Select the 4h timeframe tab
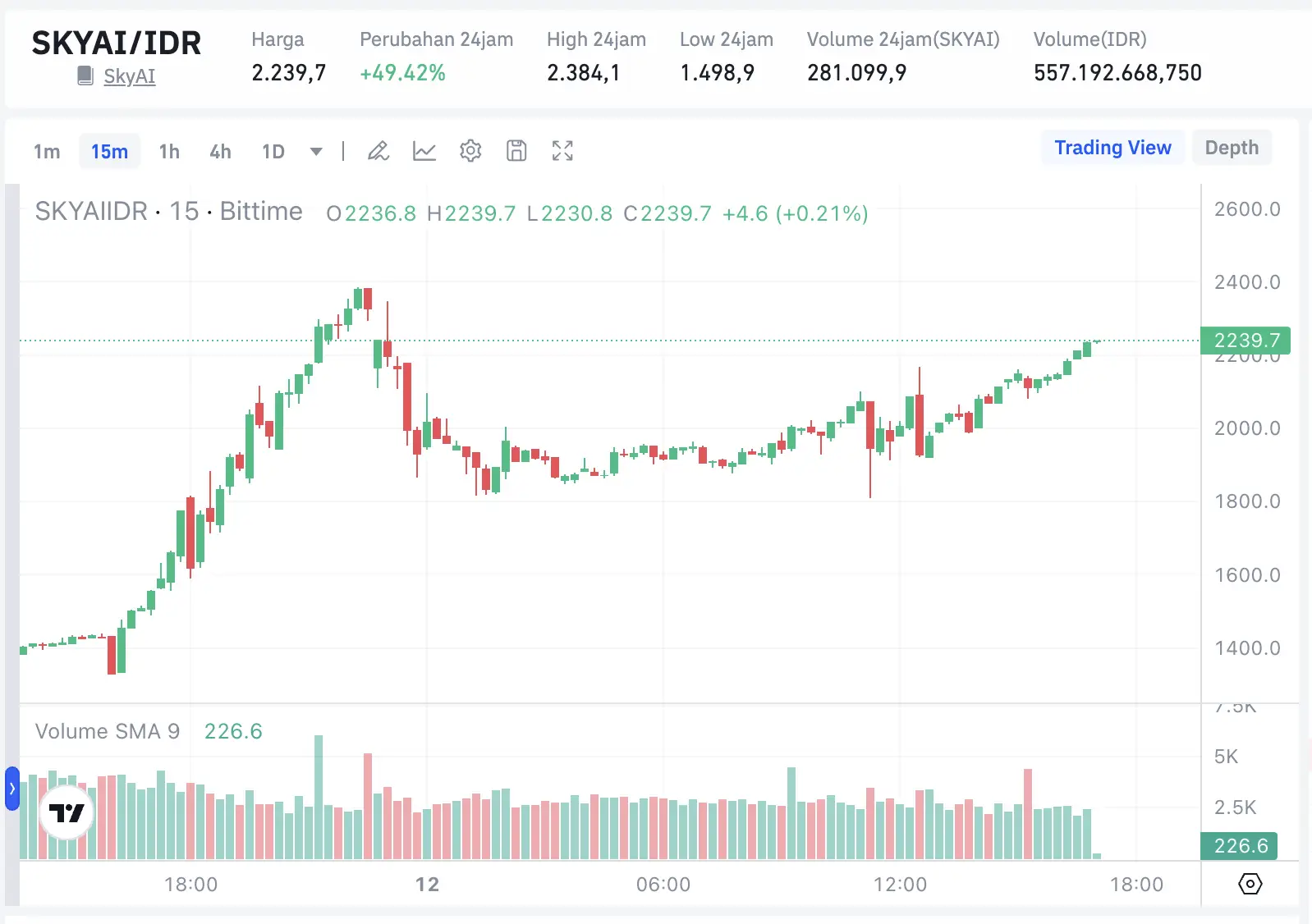This screenshot has width=1312, height=924. (219, 151)
